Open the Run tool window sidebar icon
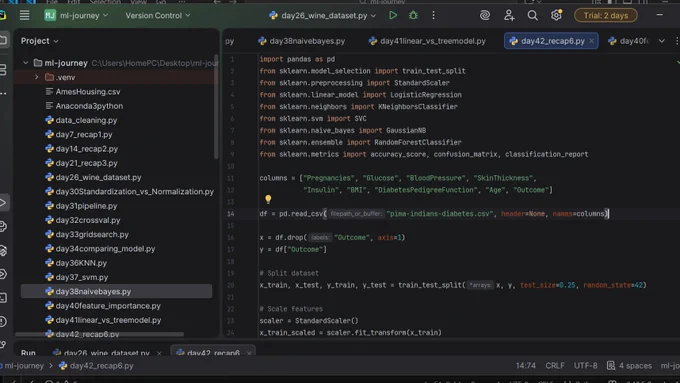The image size is (680, 383). [x=3, y=203]
